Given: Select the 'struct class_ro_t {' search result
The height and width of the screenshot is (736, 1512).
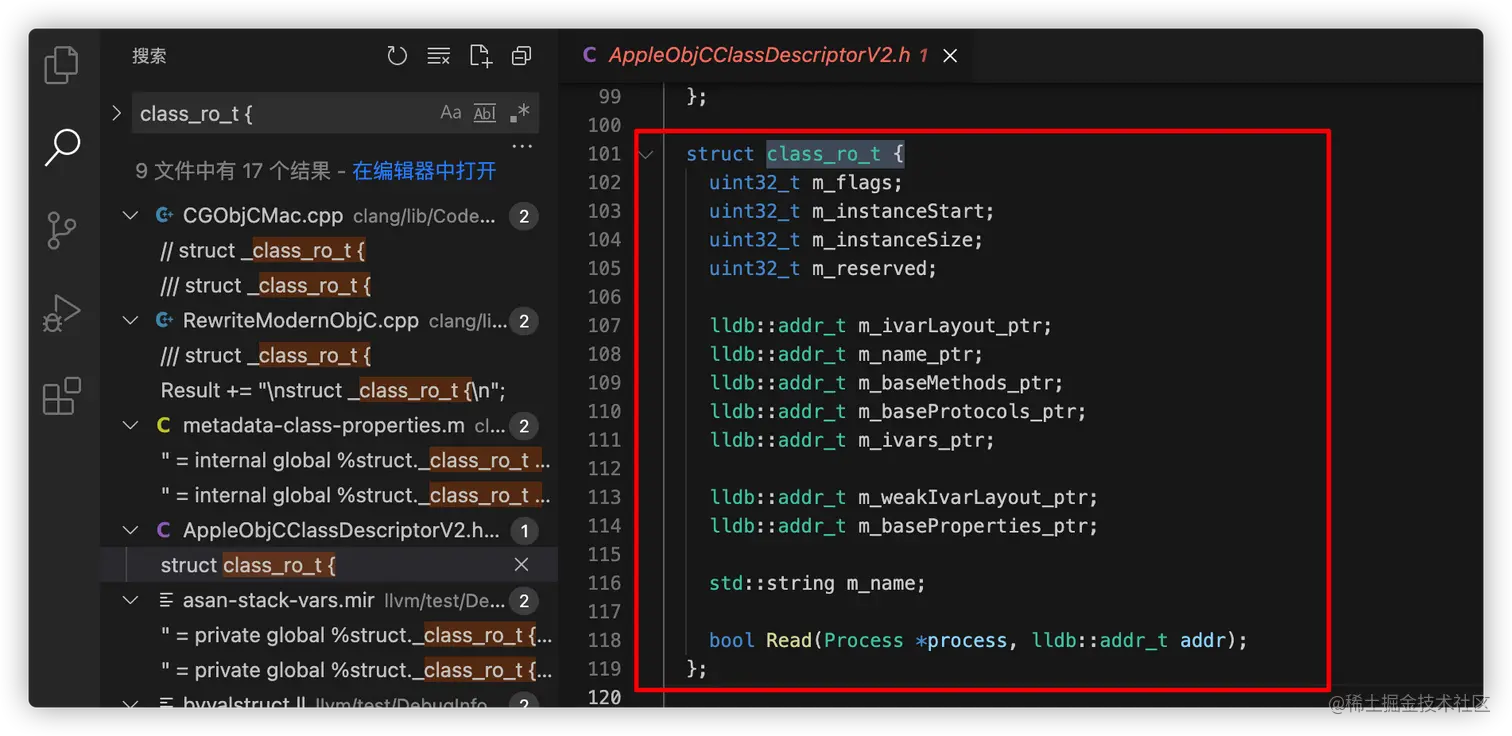Looking at the screenshot, I should click(x=329, y=565).
